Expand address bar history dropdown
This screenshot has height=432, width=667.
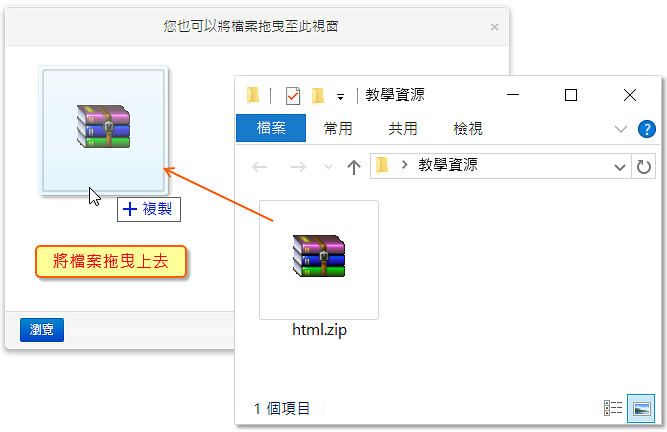point(620,167)
